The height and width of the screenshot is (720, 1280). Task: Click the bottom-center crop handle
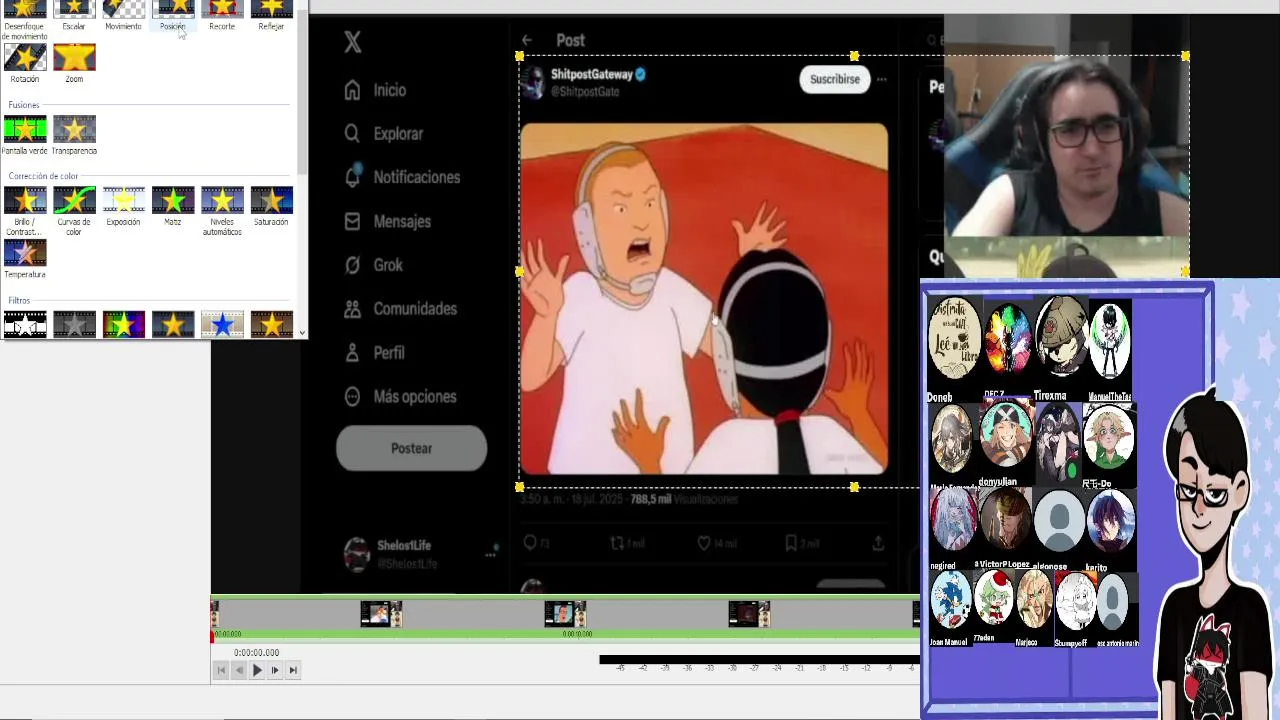[x=853, y=487]
